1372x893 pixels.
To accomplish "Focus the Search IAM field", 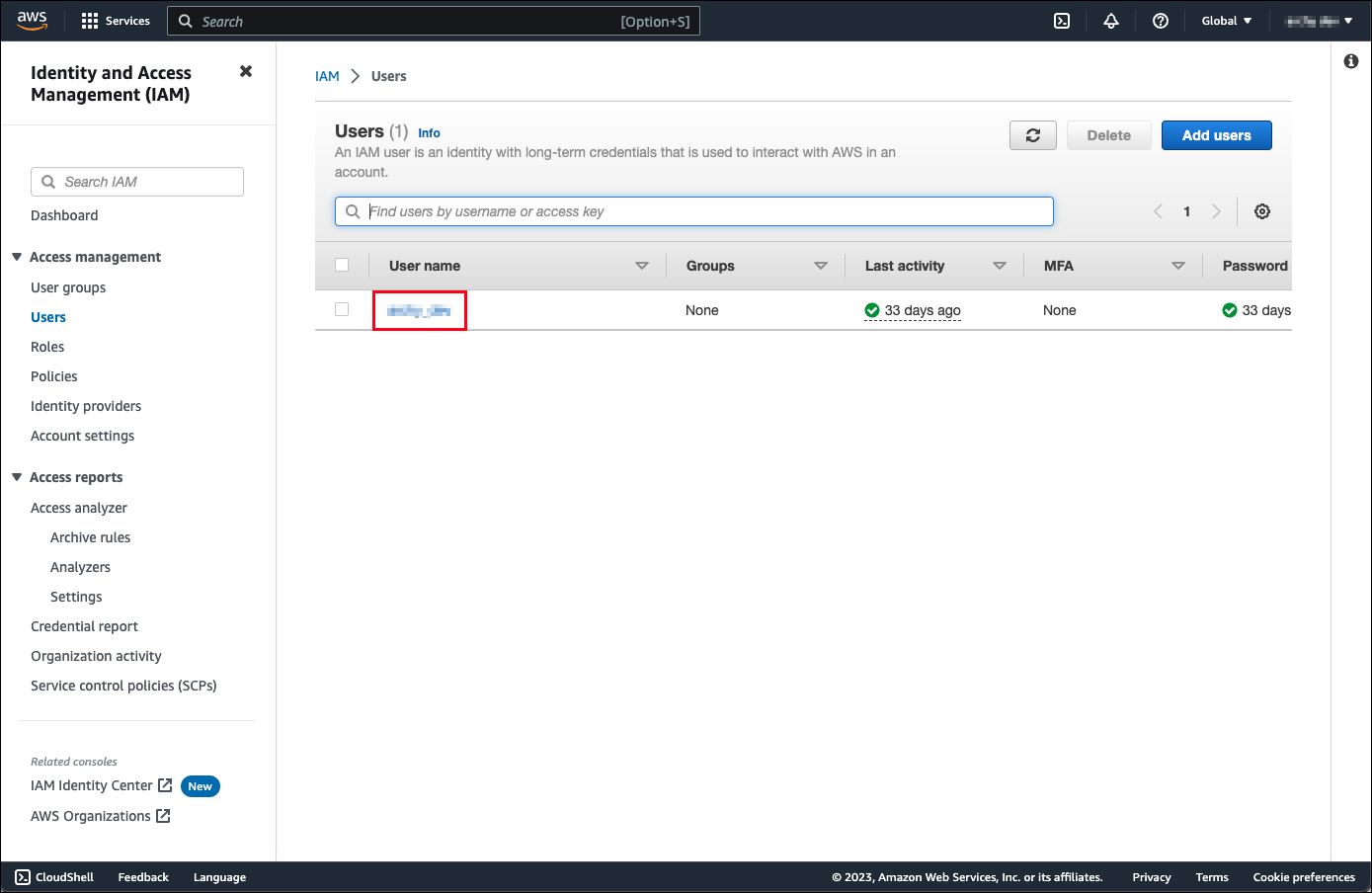I will (x=137, y=182).
